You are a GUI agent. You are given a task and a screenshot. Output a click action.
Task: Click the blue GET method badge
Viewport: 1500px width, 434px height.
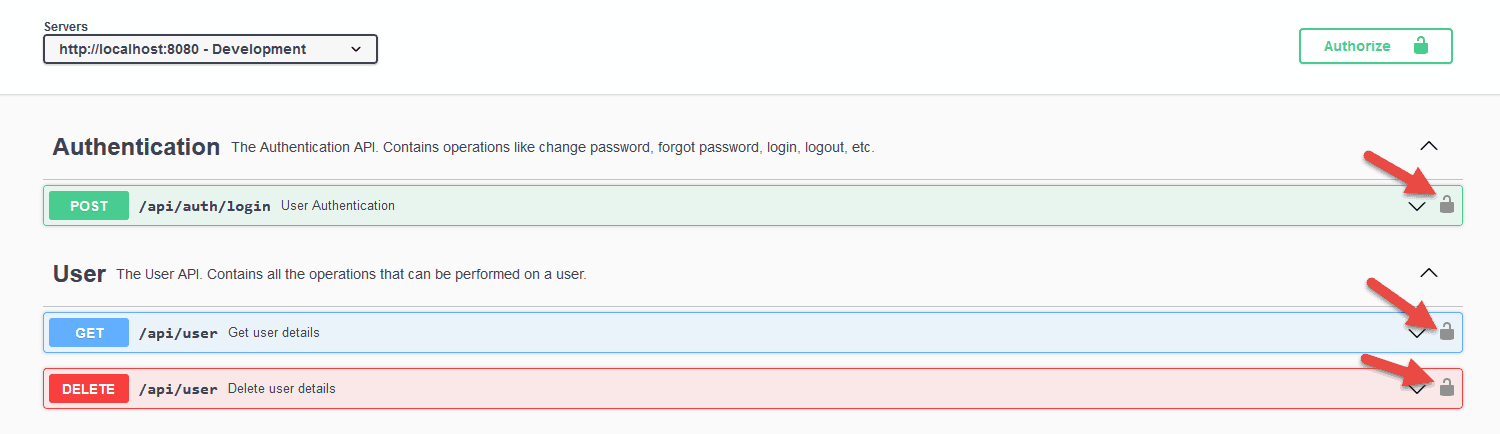pos(89,332)
